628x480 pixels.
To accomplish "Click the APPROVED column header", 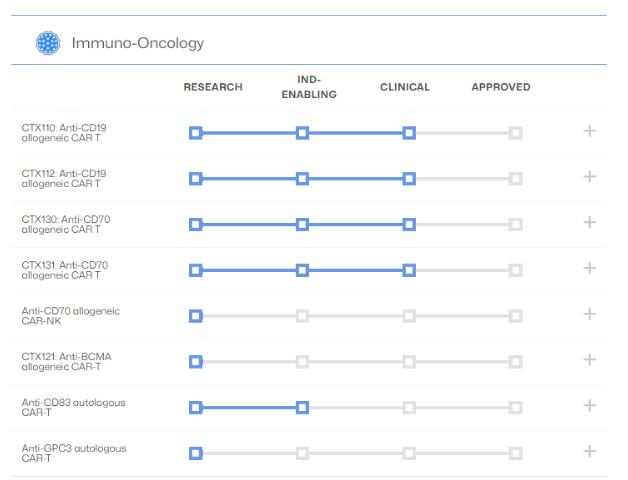I will (x=501, y=87).
